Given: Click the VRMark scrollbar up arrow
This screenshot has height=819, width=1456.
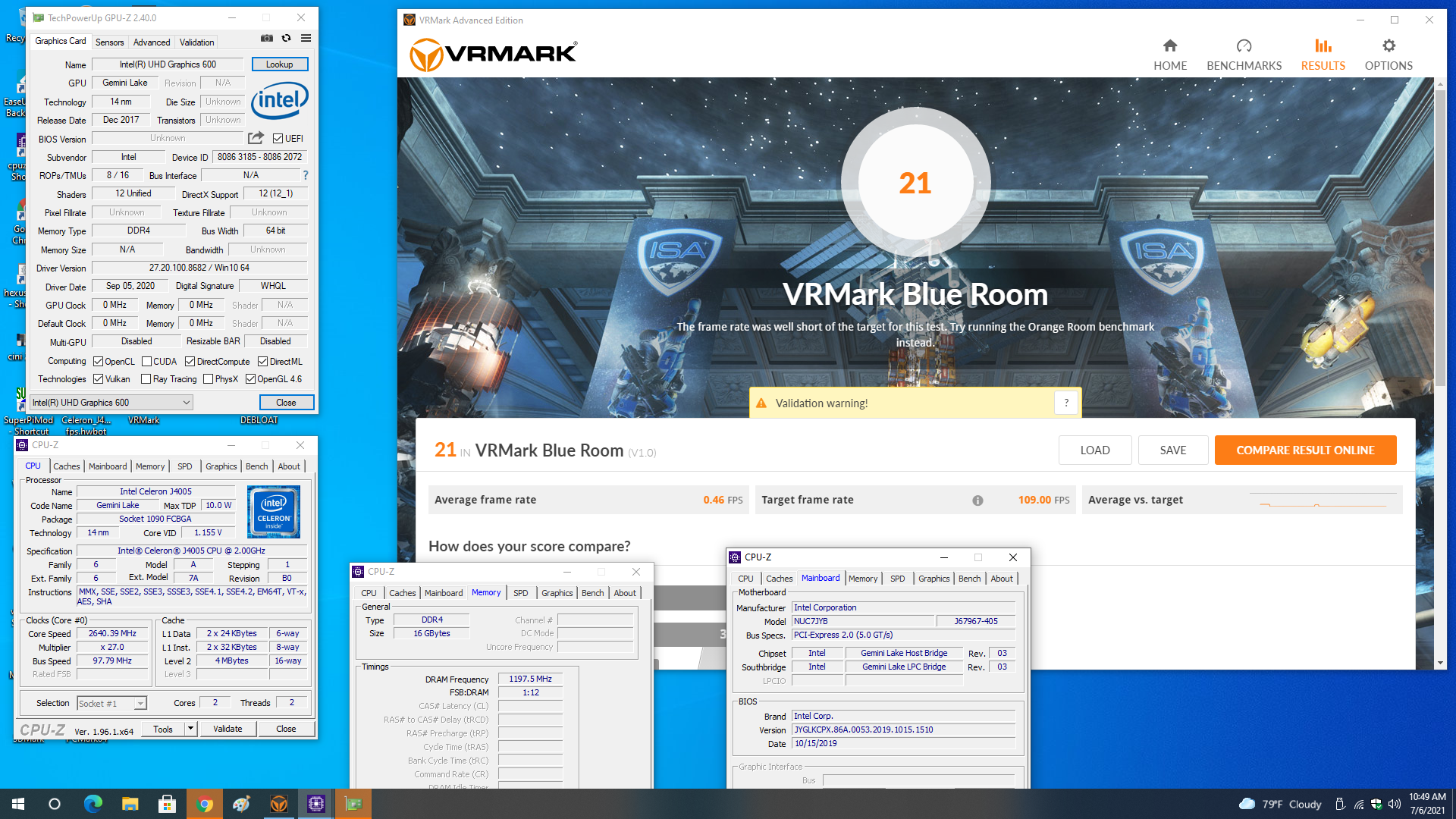Looking at the screenshot, I should pos(1440,83).
